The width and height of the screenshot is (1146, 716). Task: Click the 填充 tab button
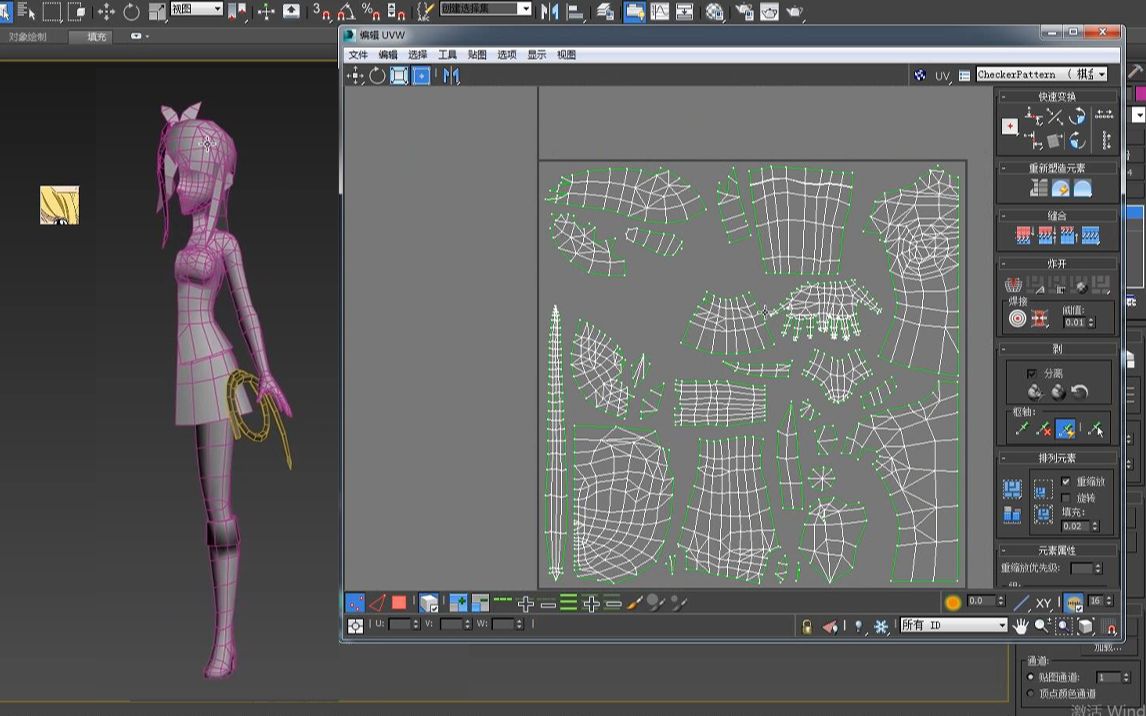click(97, 37)
